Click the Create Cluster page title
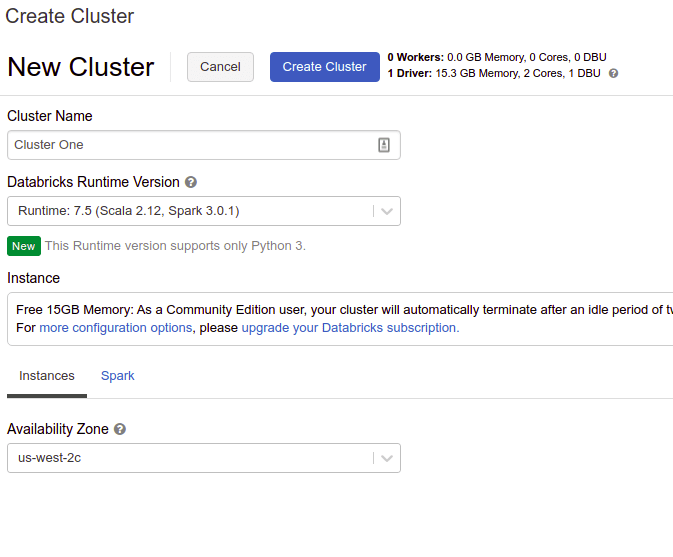Viewport: 673px width, 557px height. pyautogui.click(x=70, y=16)
